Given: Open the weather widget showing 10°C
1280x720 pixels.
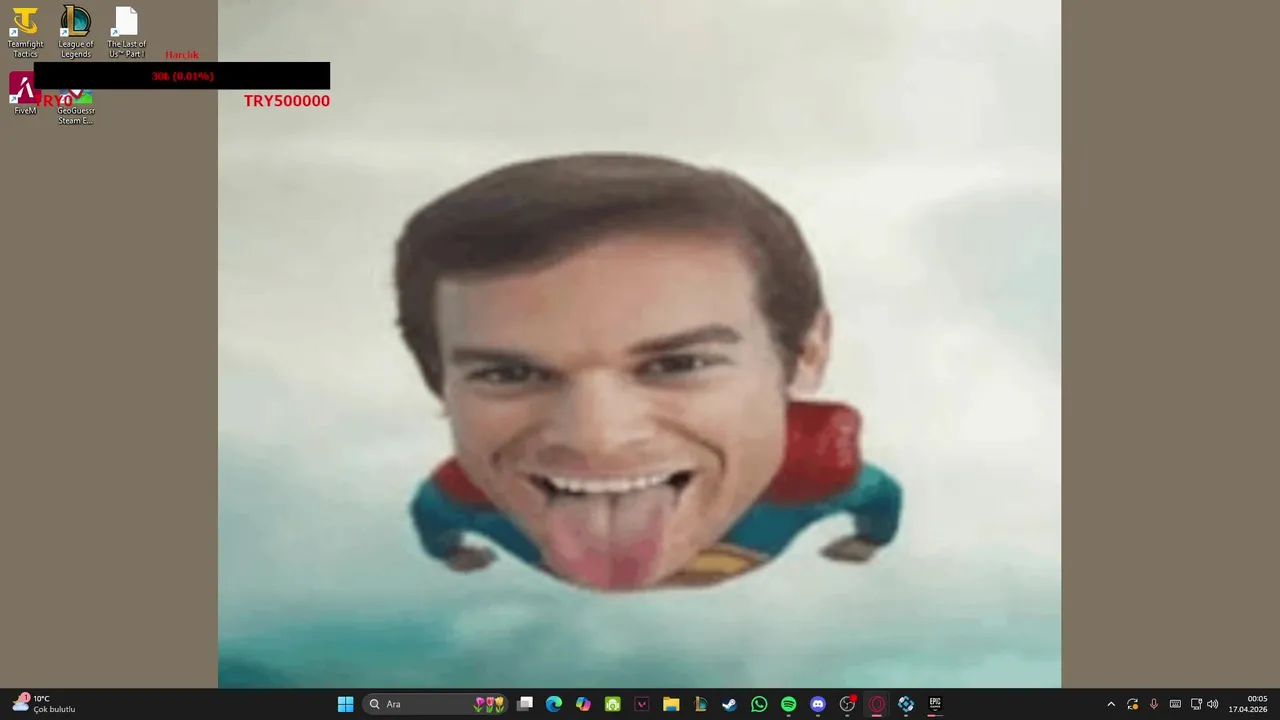Looking at the screenshot, I should click(44, 704).
